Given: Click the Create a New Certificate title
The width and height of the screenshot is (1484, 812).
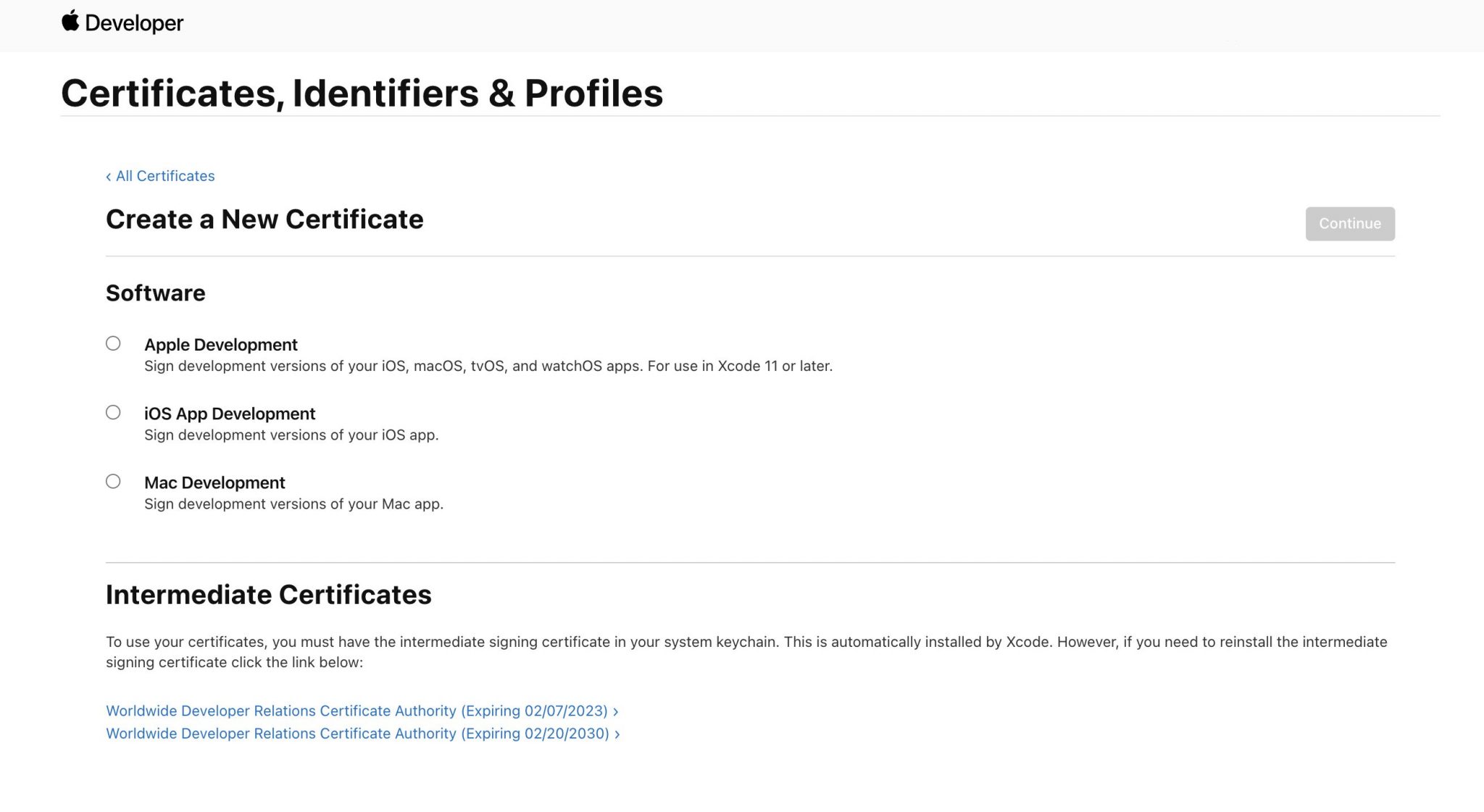Looking at the screenshot, I should pos(265,219).
